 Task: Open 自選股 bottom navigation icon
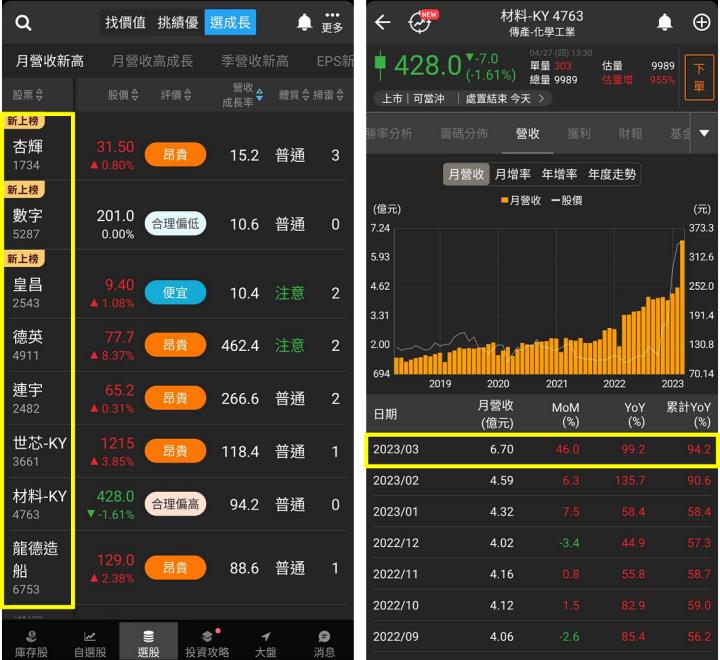[x=90, y=643]
